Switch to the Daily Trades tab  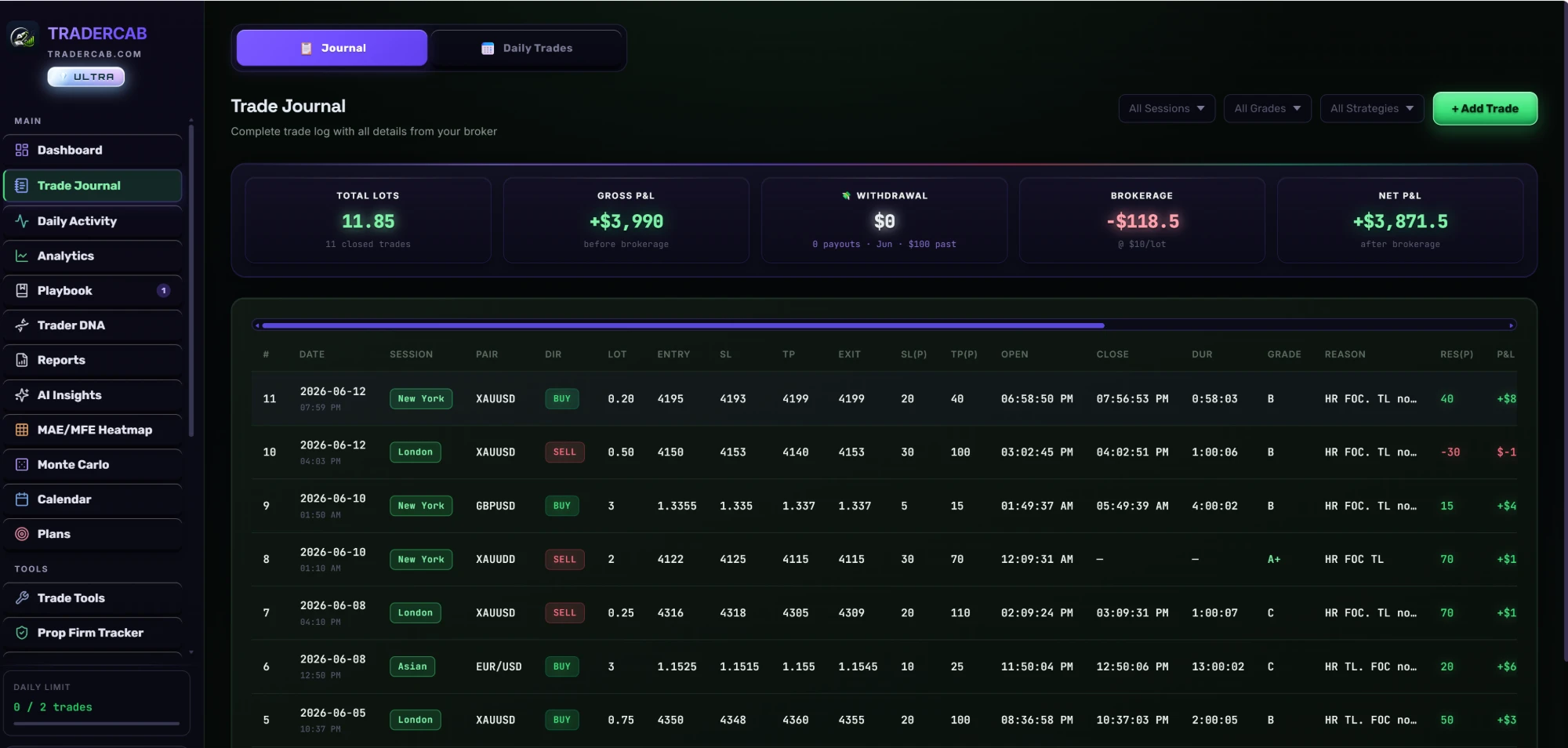click(x=527, y=48)
